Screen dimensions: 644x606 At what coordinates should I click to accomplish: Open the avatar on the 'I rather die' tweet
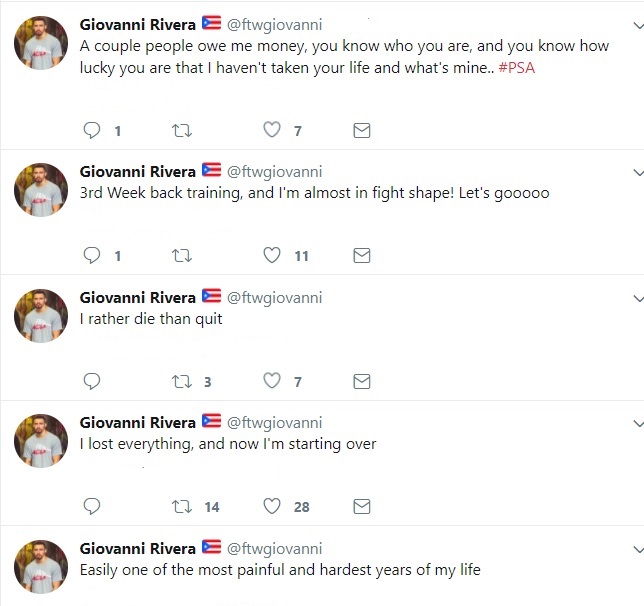(41, 316)
